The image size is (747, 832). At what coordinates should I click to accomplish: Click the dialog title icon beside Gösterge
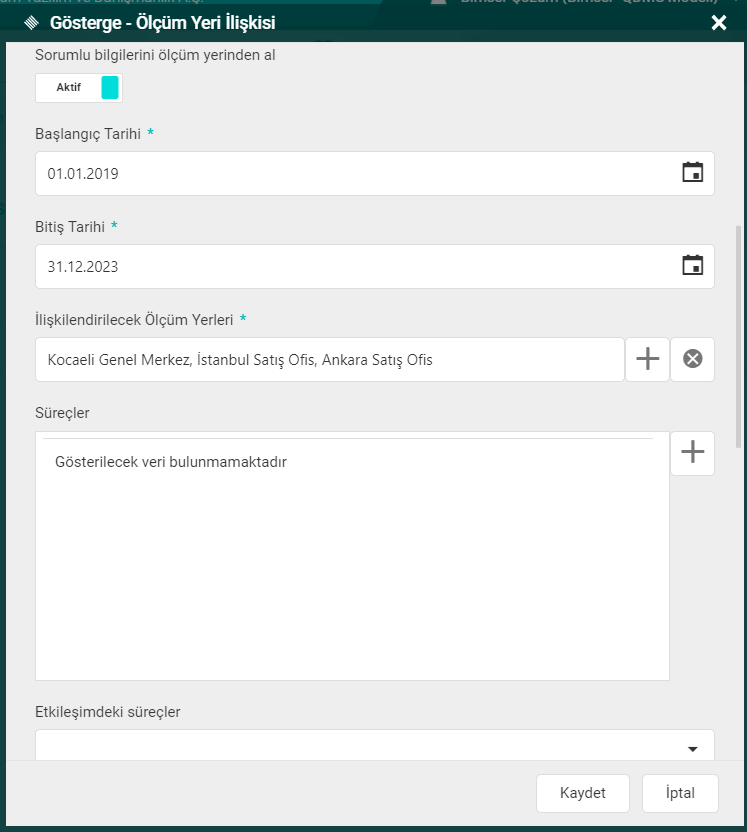(31, 22)
